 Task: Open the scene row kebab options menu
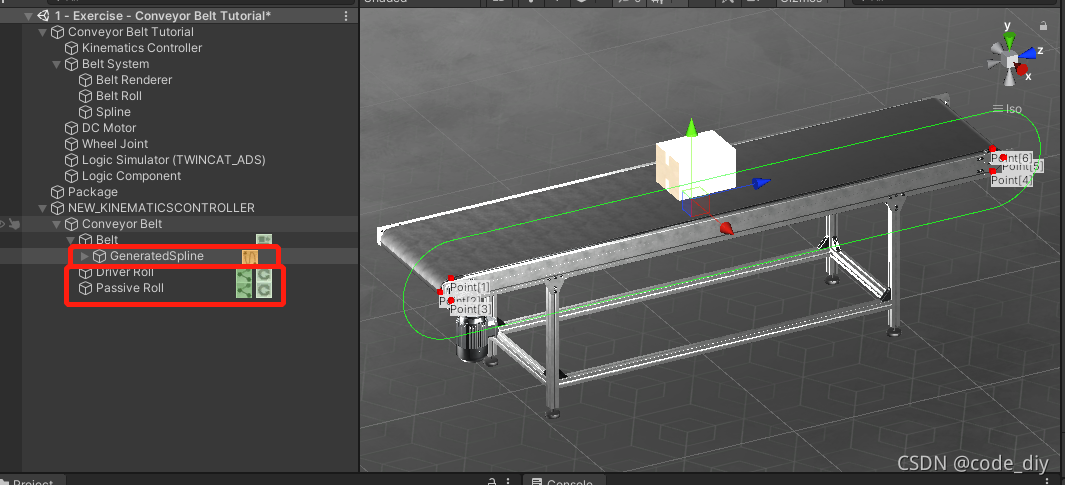point(346,16)
